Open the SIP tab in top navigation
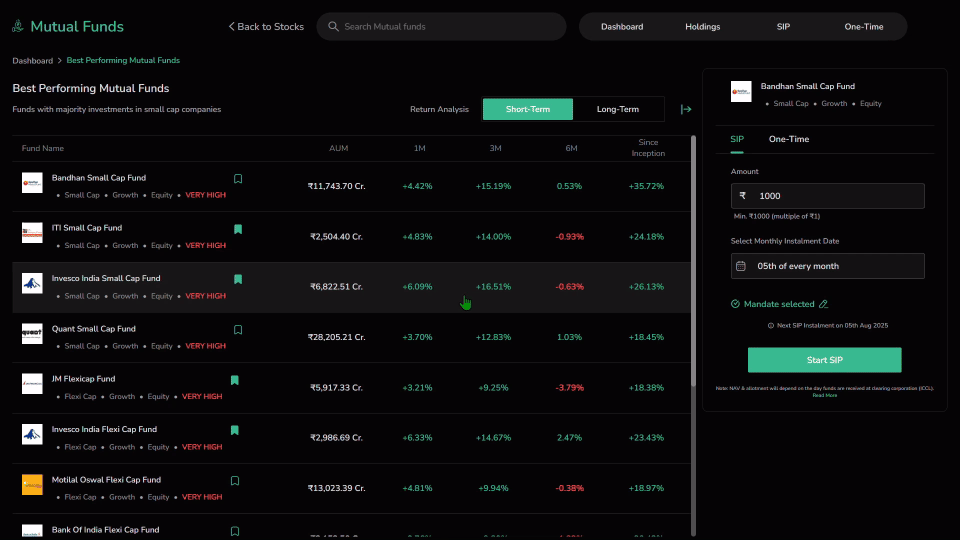Screen dimensions: 960x540 click(783, 27)
